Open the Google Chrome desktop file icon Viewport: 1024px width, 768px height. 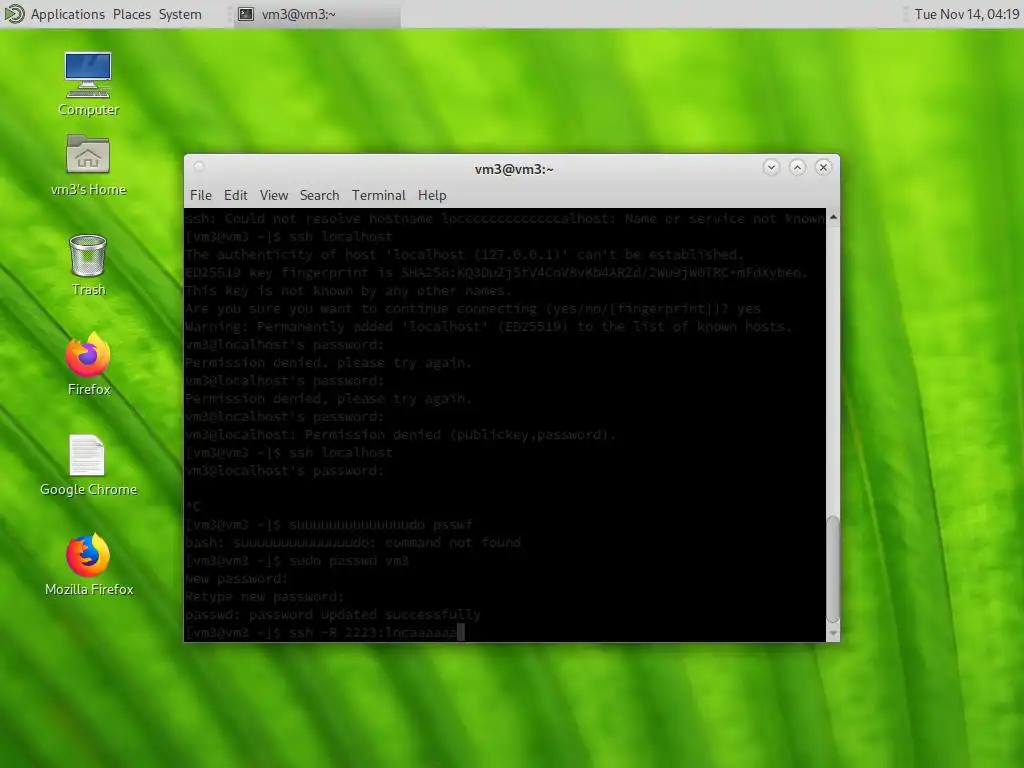88,465
